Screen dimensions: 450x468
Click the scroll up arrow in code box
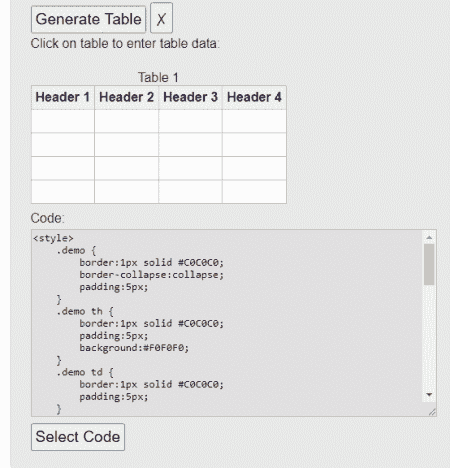coord(429,237)
